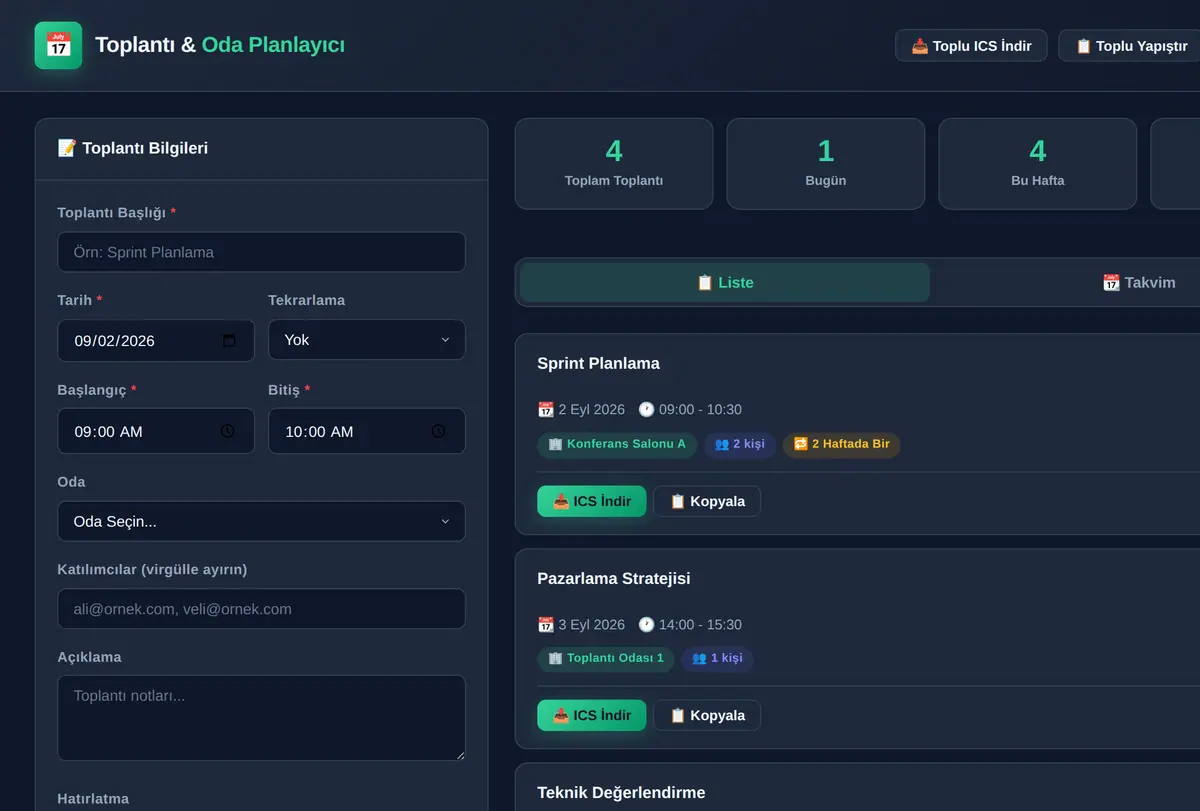Copy the Pazarlama Stratejisi meeting
The height and width of the screenshot is (811, 1200).
tap(707, 715)
